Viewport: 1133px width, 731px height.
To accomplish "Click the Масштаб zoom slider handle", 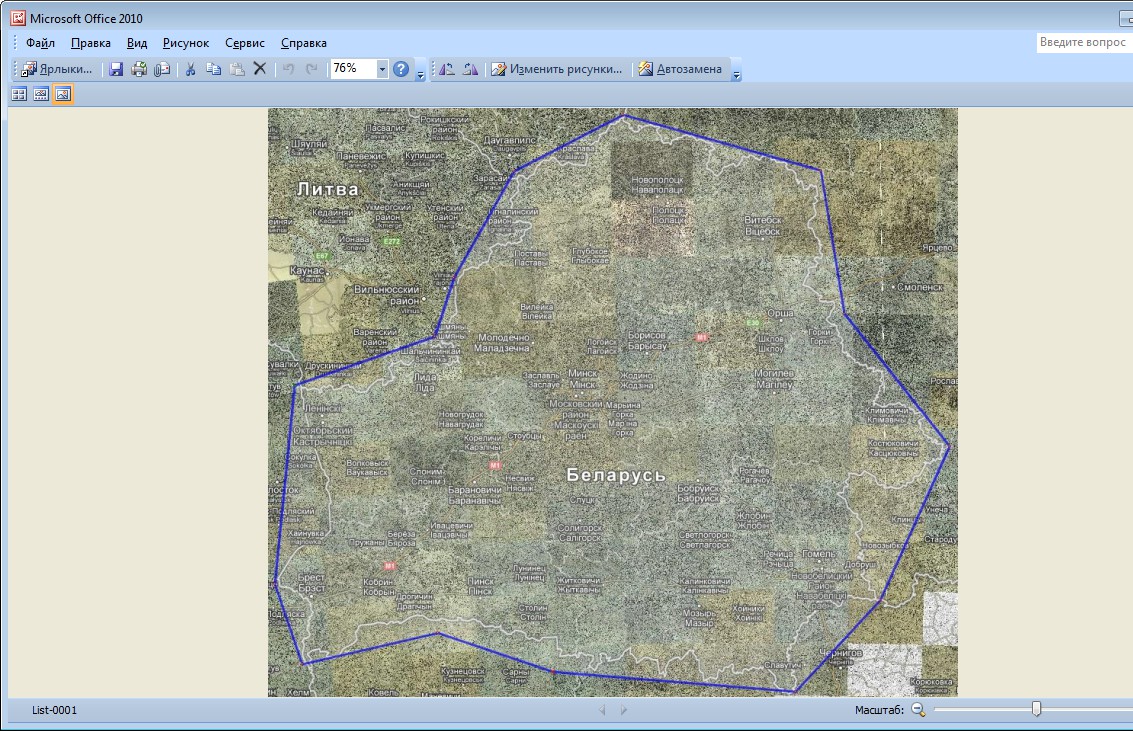I will pyautogui.click(x=1036, y=709).
